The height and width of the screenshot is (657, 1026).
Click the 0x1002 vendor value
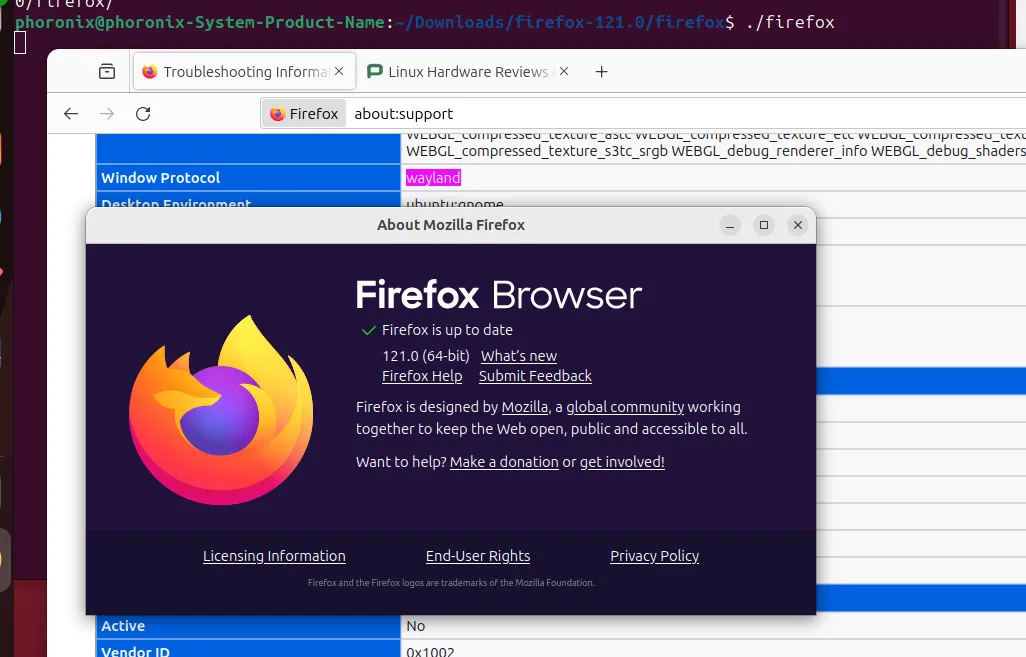[x=430, y=651]
